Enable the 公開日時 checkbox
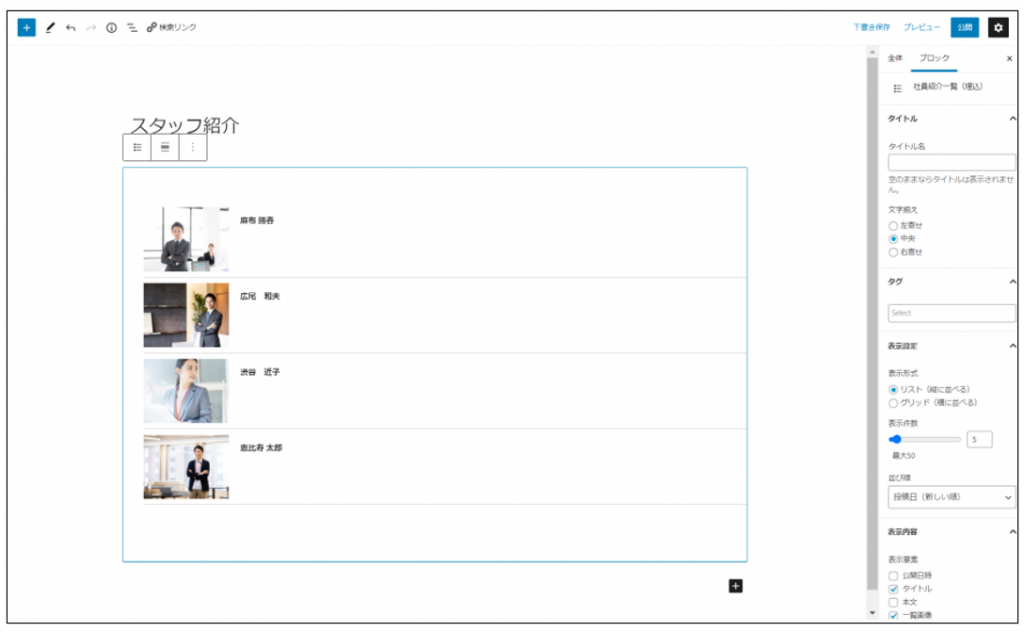 tap(893, 576)
